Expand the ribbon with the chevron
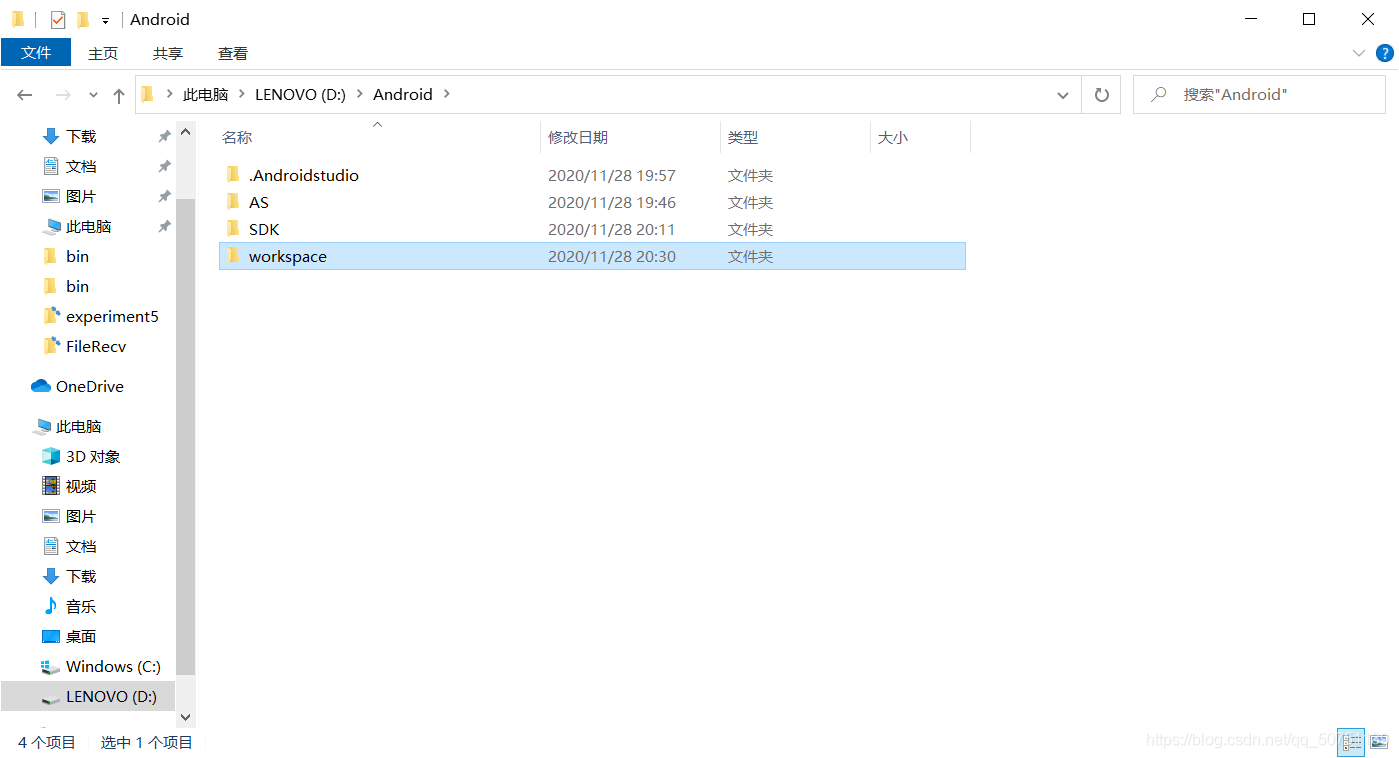 pyautogui.click(x=1359, y=53)
